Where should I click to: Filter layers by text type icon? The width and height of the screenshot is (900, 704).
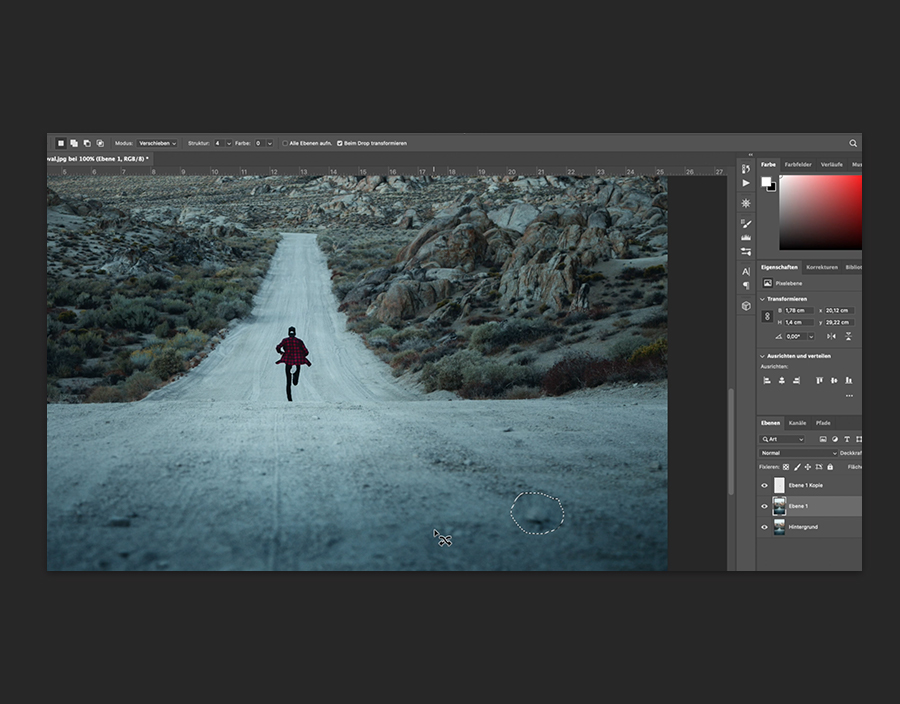click(x=846, y=439)
